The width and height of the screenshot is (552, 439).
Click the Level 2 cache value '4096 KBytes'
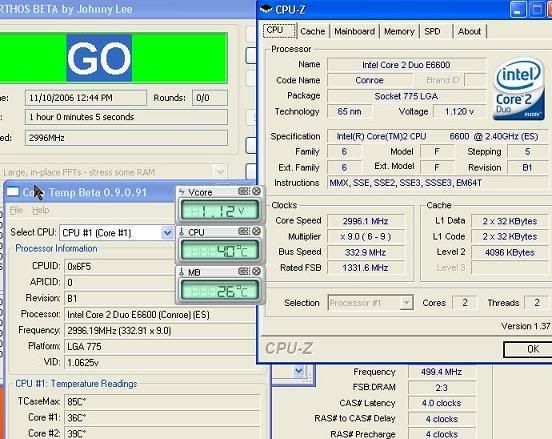pos(510,252)
